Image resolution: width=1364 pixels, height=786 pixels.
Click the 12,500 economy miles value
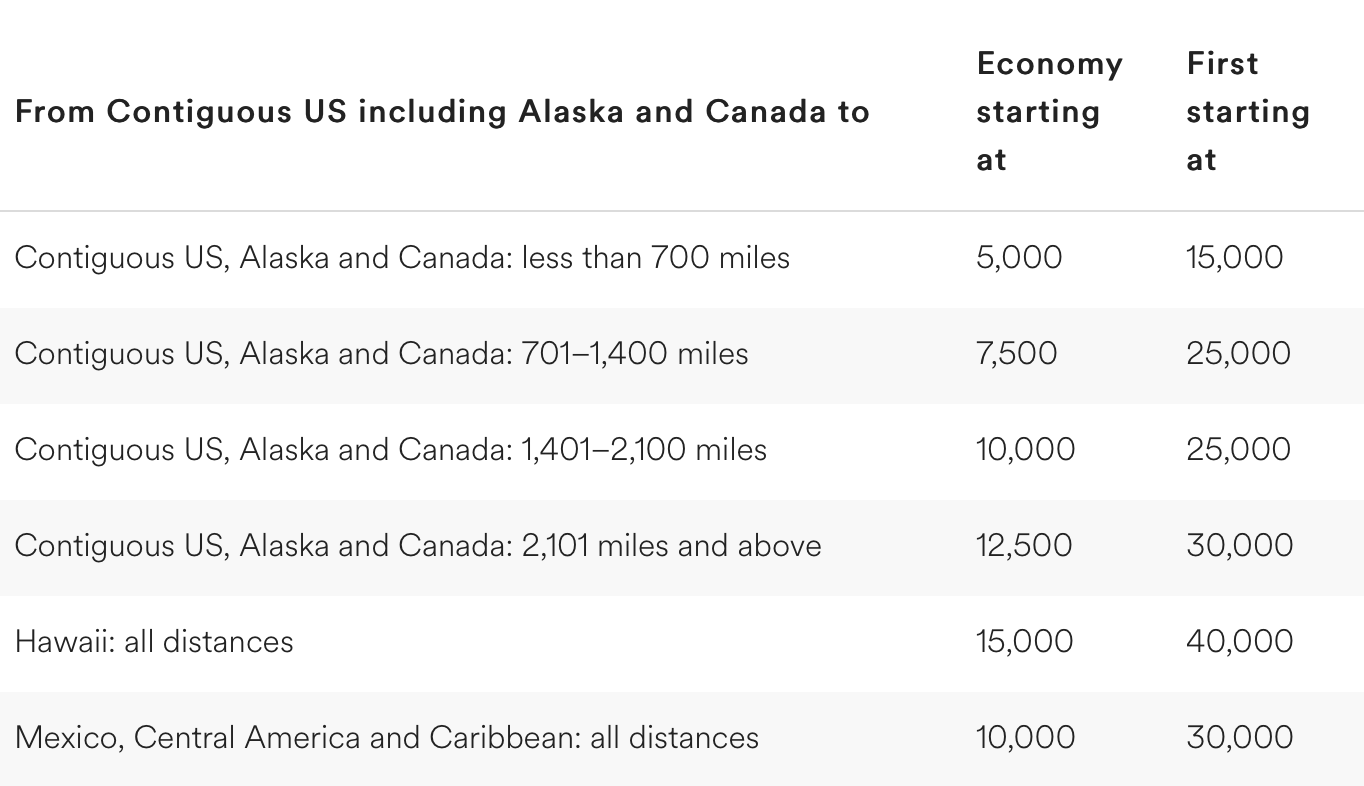(x=1024, y=546)
